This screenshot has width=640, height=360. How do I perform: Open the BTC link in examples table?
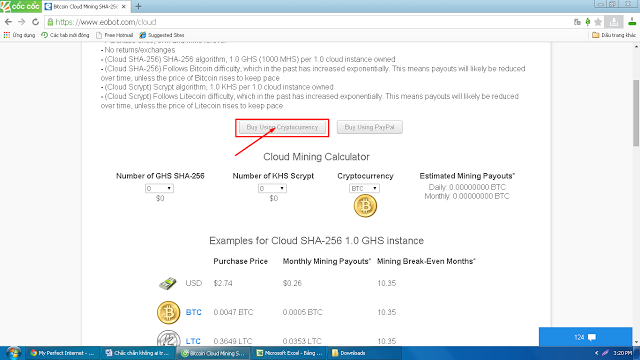193,312
